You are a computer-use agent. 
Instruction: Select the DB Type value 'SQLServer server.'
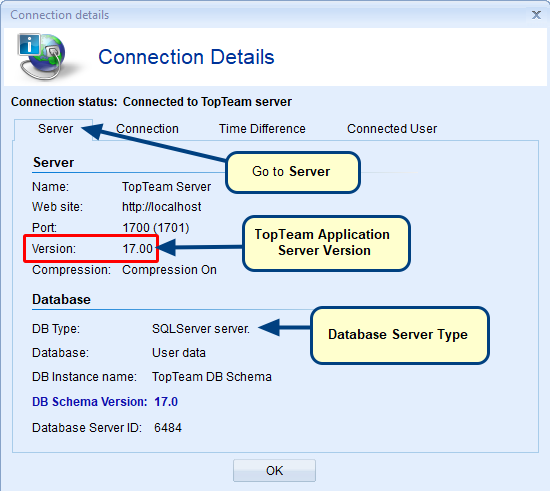tap(201, 329)
